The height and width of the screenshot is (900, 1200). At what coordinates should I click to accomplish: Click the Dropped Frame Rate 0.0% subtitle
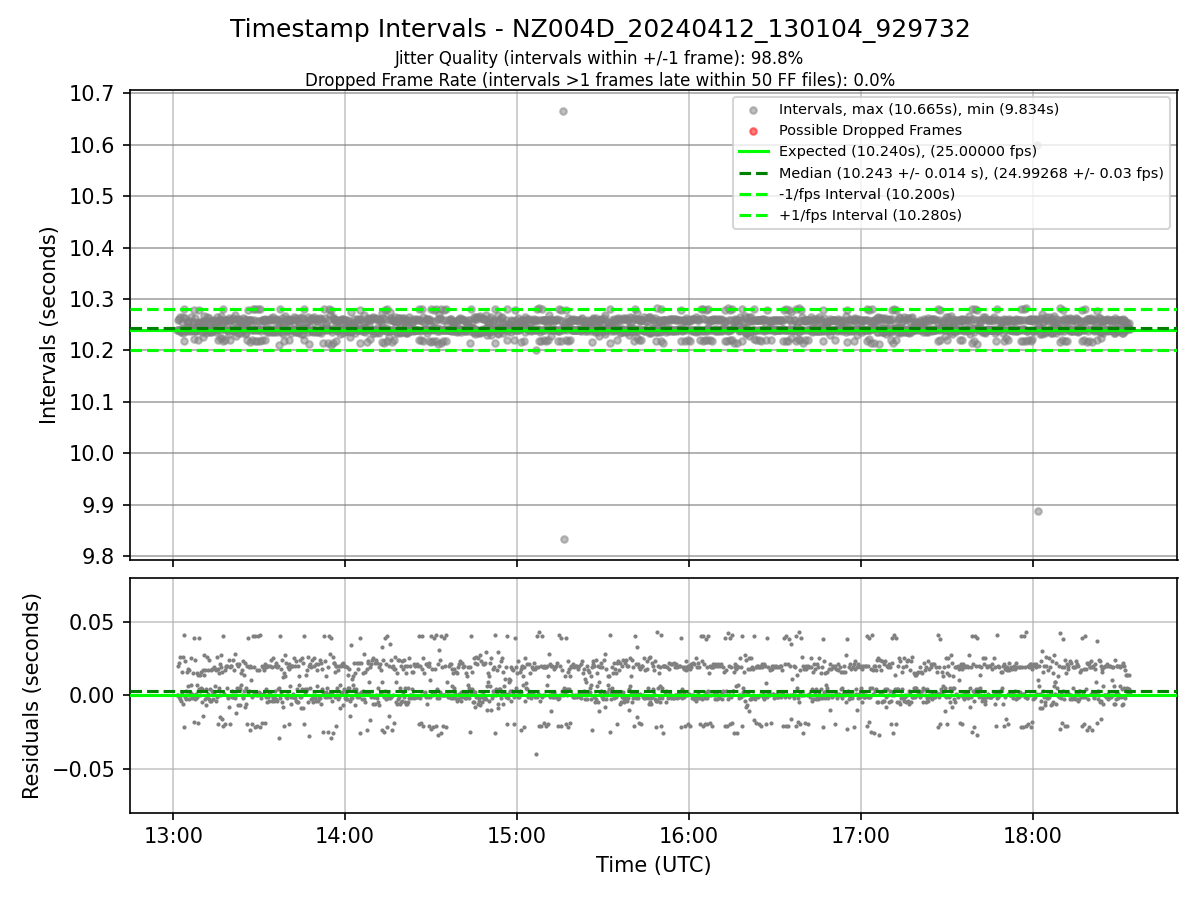coord(599,79)
